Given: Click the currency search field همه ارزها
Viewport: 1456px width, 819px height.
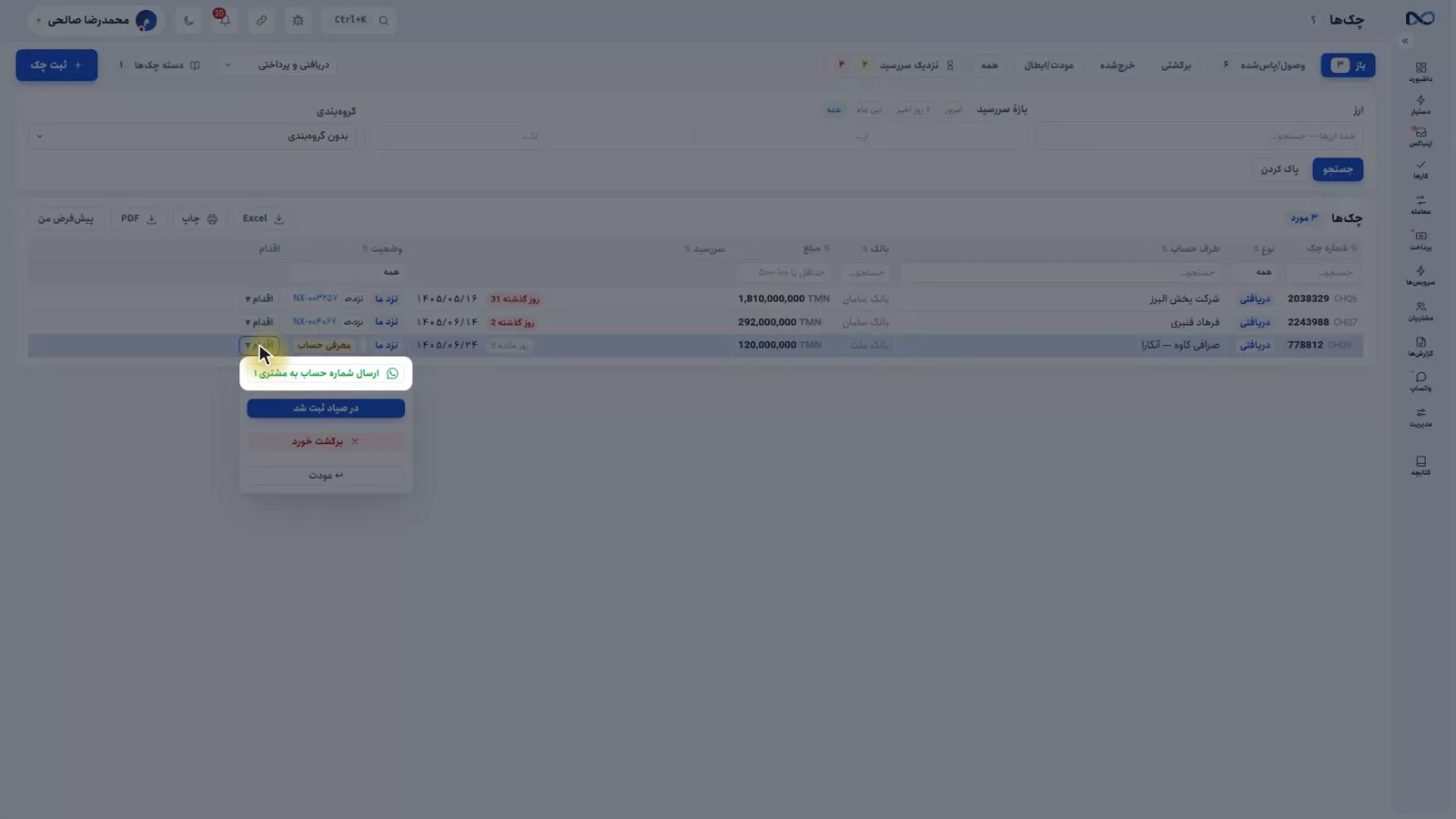Looking at the screenshot, I should (x=1199, y=136).
